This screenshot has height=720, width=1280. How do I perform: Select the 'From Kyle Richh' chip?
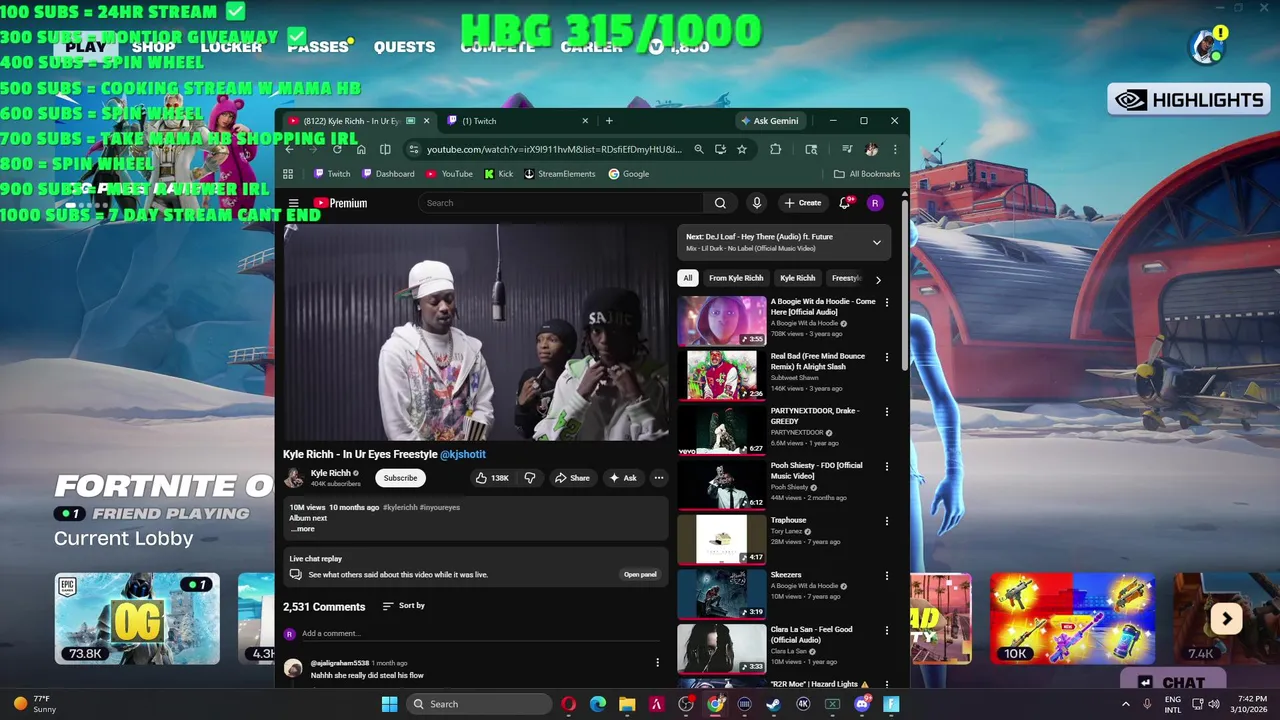click(736, 278)
